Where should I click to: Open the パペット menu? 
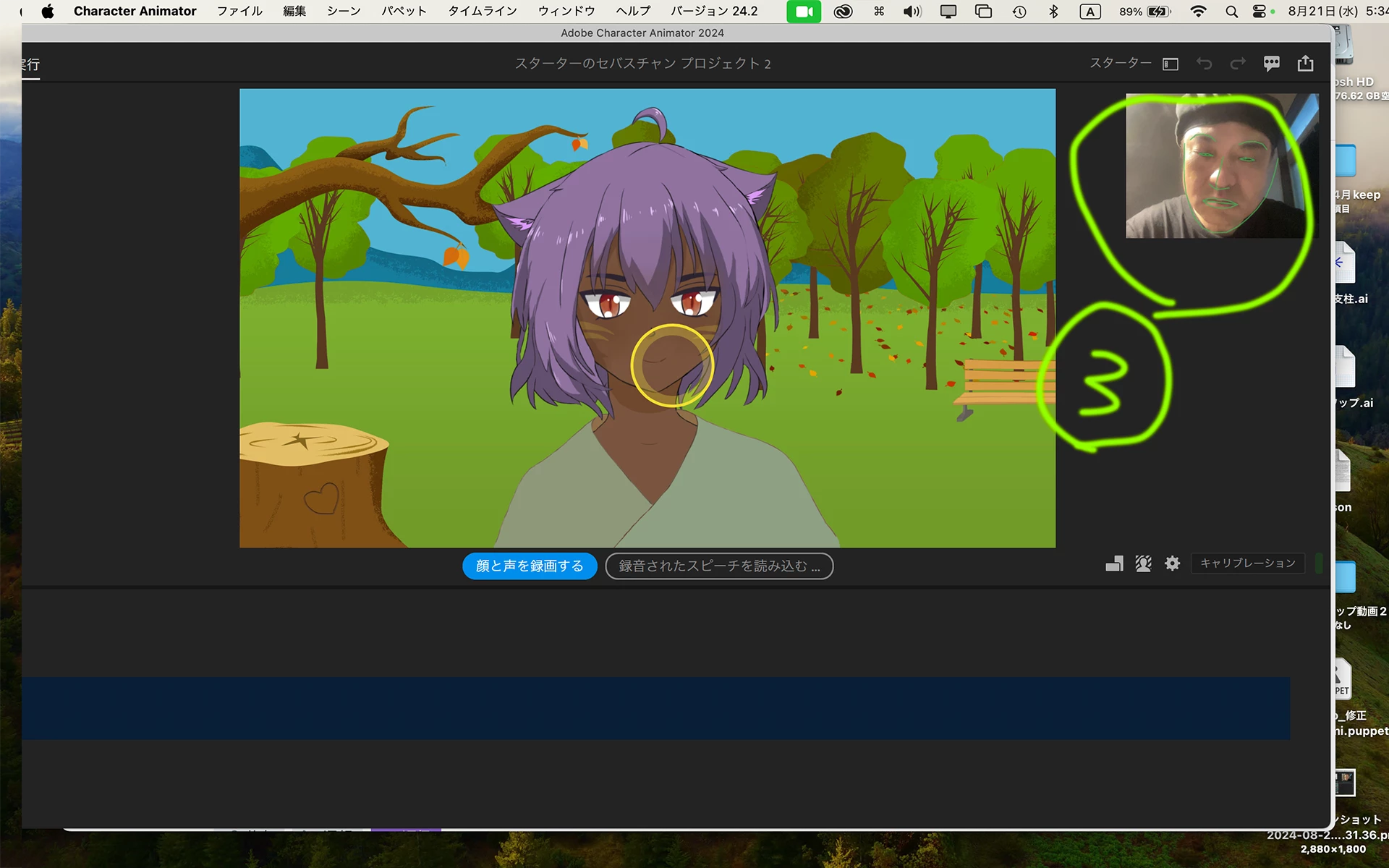tap(404, 11)
